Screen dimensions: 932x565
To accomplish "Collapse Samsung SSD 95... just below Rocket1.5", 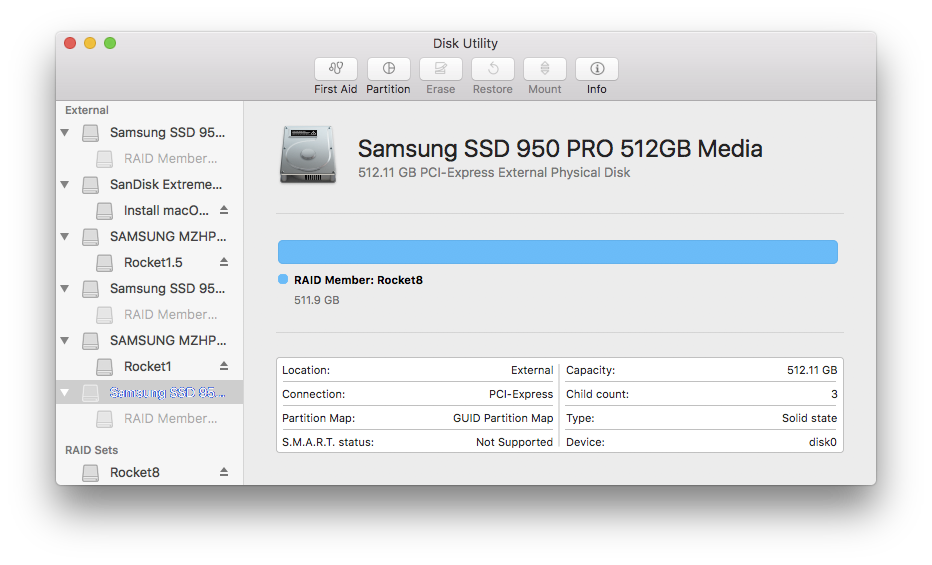I will [x=65, y=289].
